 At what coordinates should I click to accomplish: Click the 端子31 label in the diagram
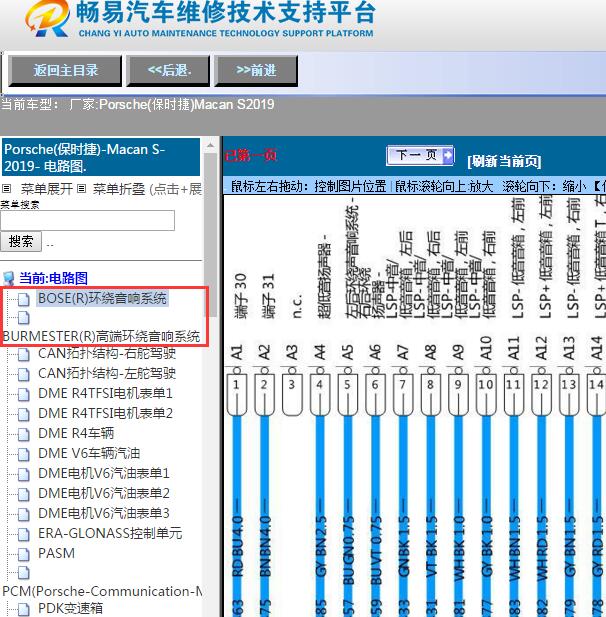[x=268, y=296]
